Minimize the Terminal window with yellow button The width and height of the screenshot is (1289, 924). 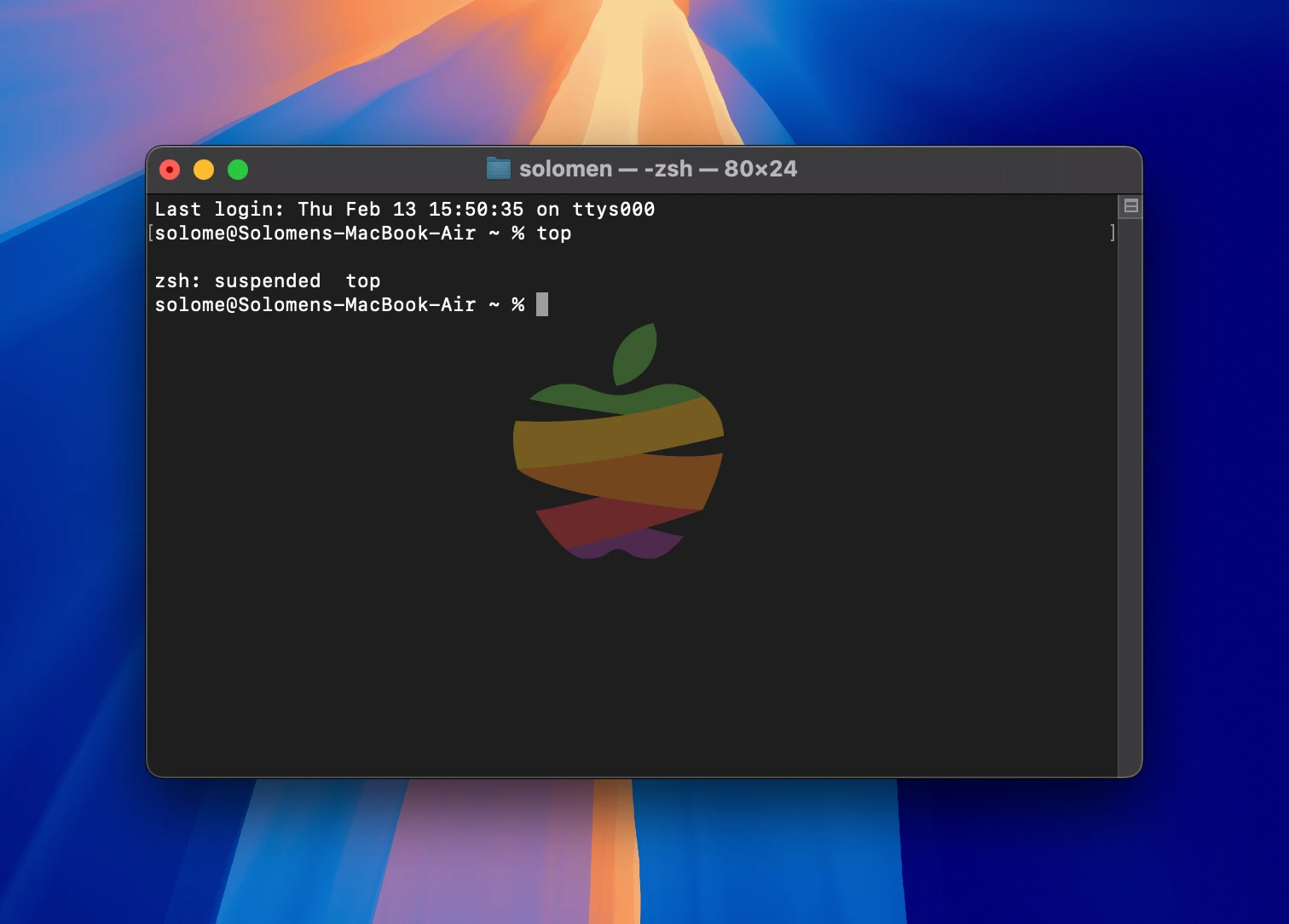pos(204,170)
